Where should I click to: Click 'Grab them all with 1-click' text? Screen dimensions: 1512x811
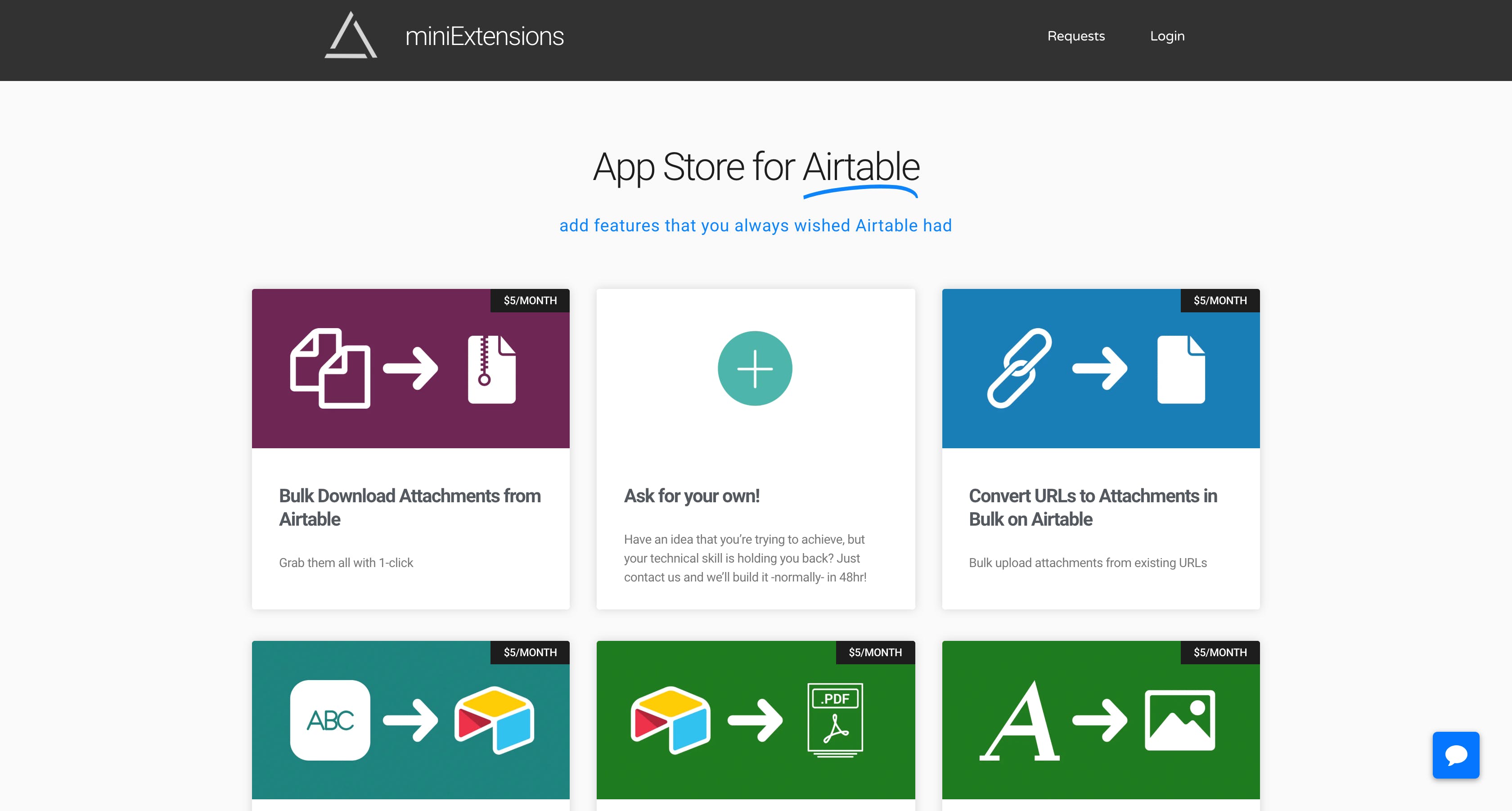[x=346, y=563]
